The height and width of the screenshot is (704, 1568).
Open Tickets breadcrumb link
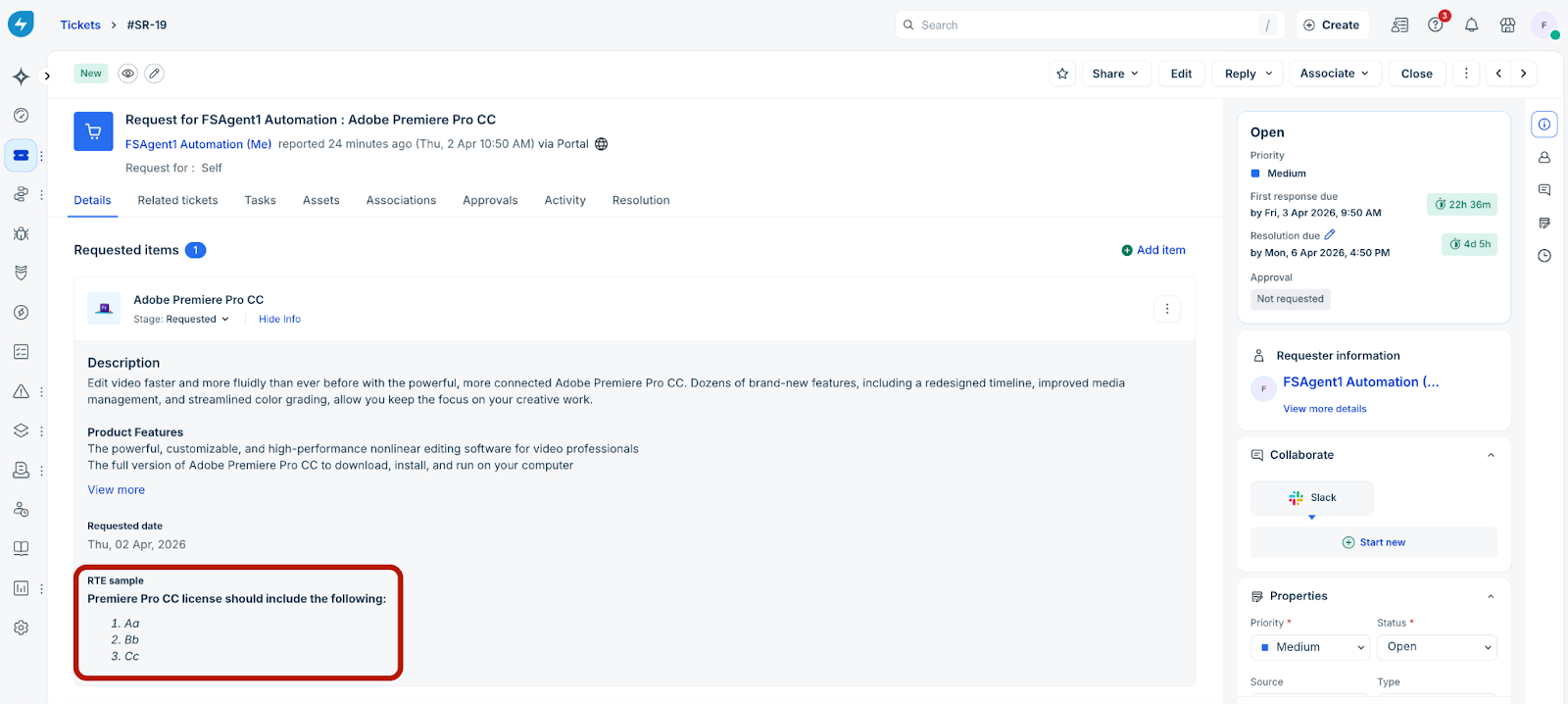point(80,25)
